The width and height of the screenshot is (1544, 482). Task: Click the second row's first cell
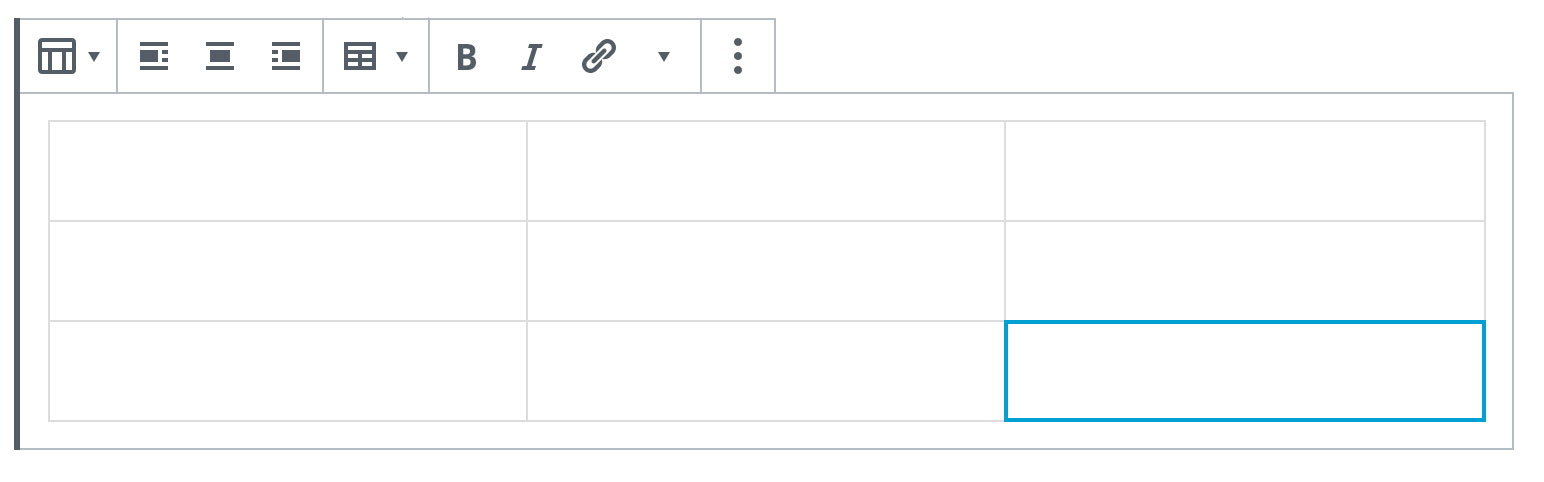click(x=288, y=271)
